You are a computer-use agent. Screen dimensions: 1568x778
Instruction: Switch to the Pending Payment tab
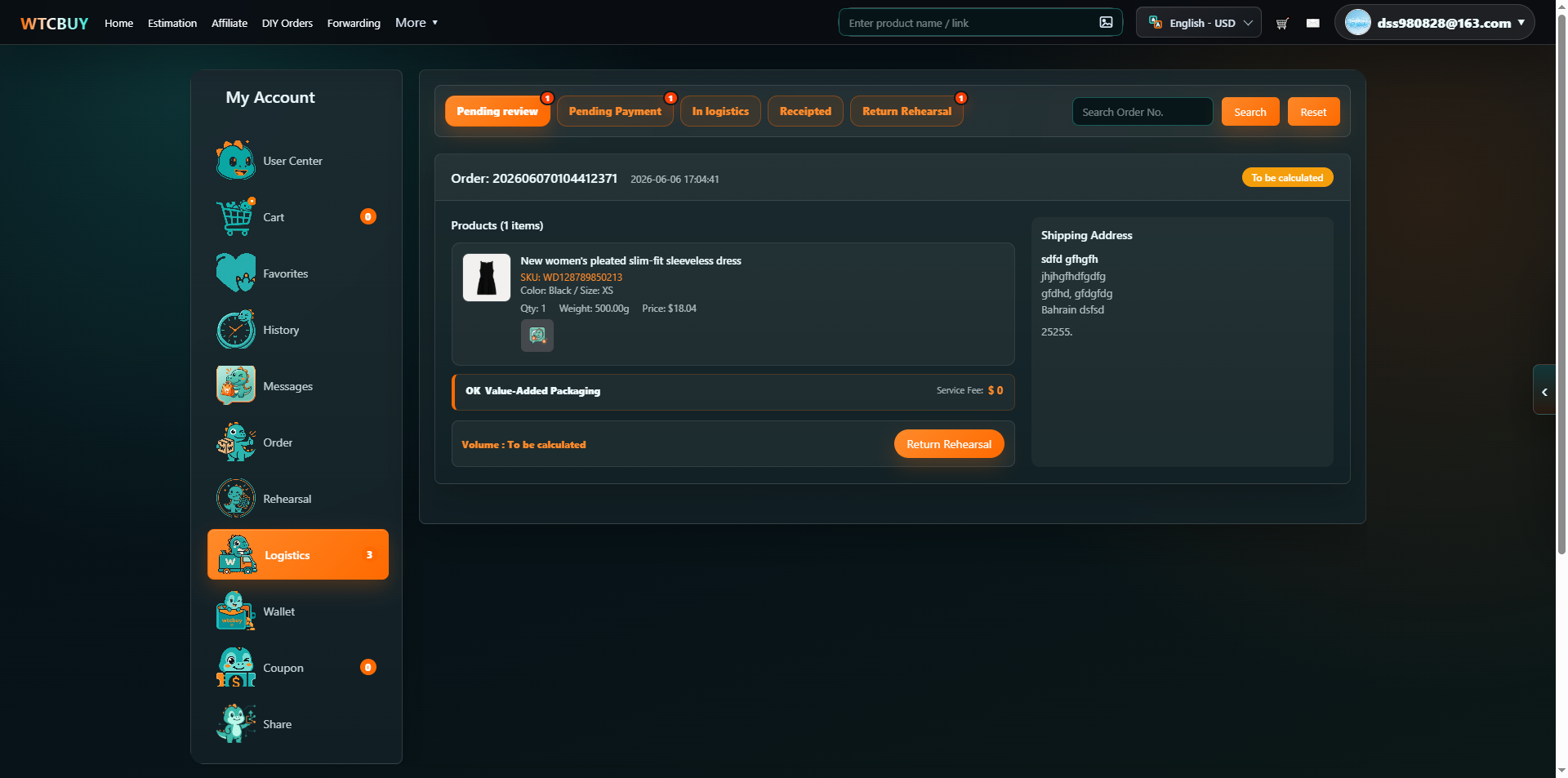pyautogui.click(x=615, y=112)
